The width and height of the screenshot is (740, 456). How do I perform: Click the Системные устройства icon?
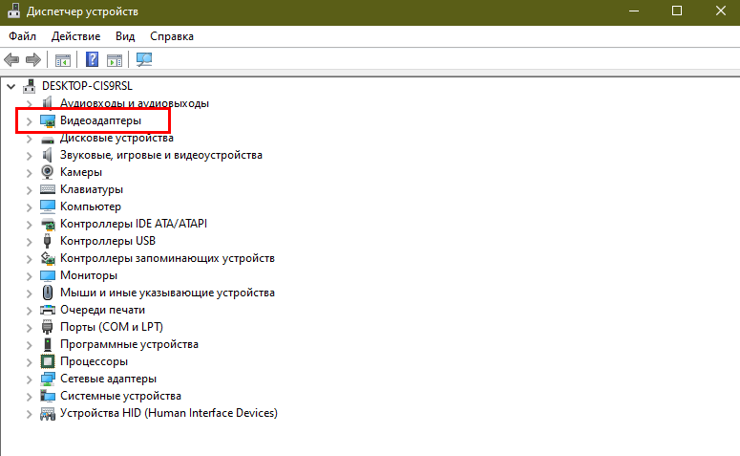pyautogui.click(x=48, y=396)
